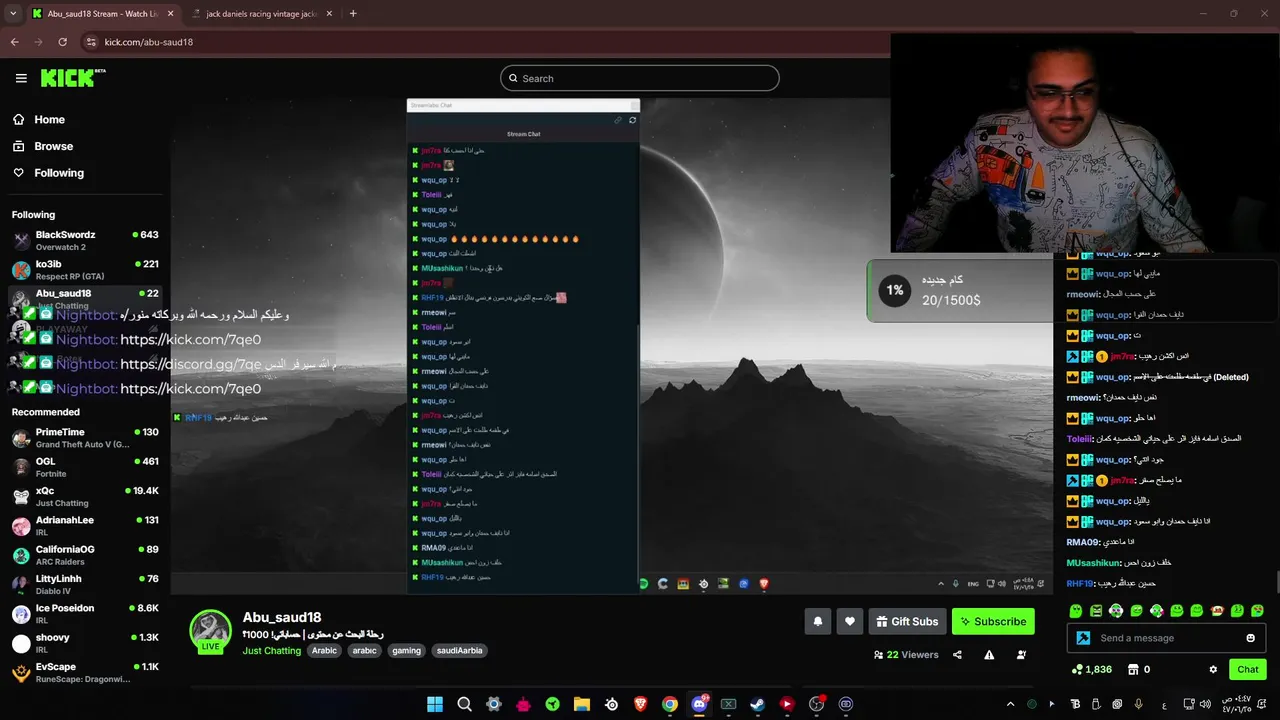Open chat settings gear
This screenshot has height=720, width=1280.
pos(1213,670)
